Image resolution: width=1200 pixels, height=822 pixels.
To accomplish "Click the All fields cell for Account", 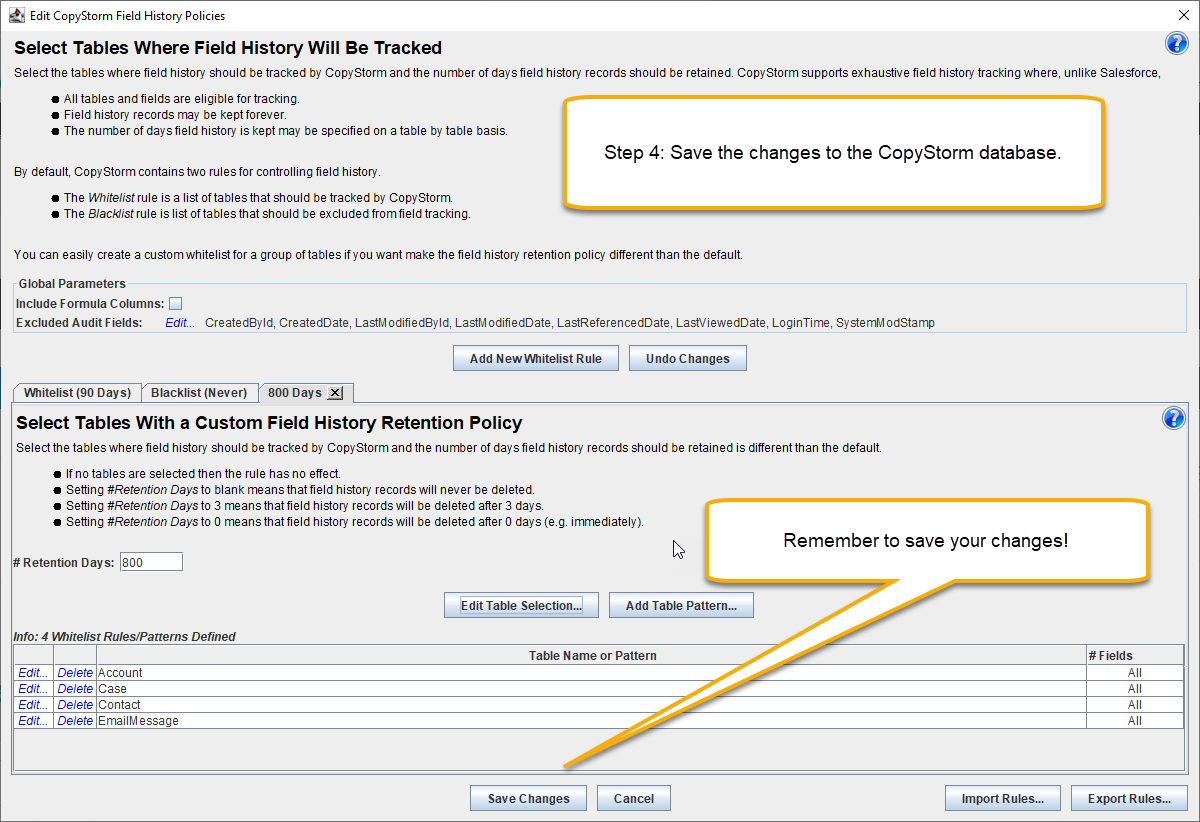I will pos(1135,673).
